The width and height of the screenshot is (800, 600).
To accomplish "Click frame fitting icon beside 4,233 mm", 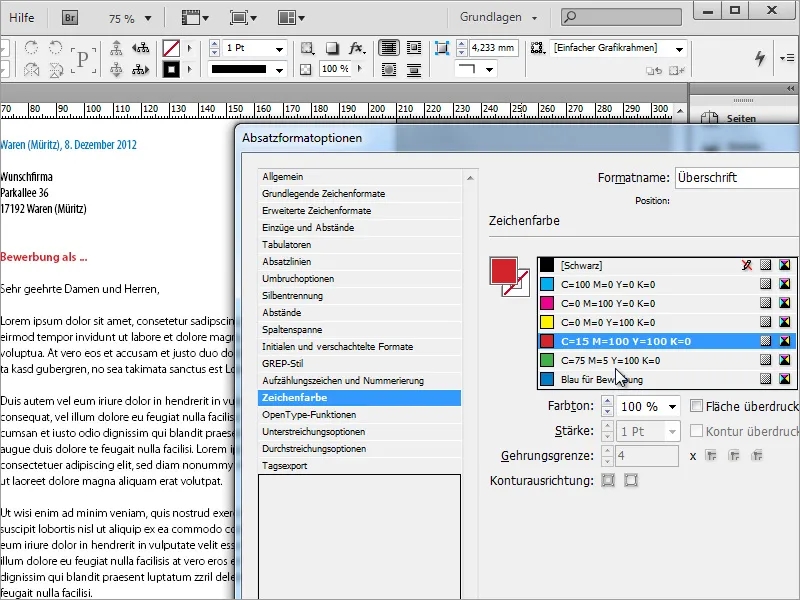I will tap(442, 48).
